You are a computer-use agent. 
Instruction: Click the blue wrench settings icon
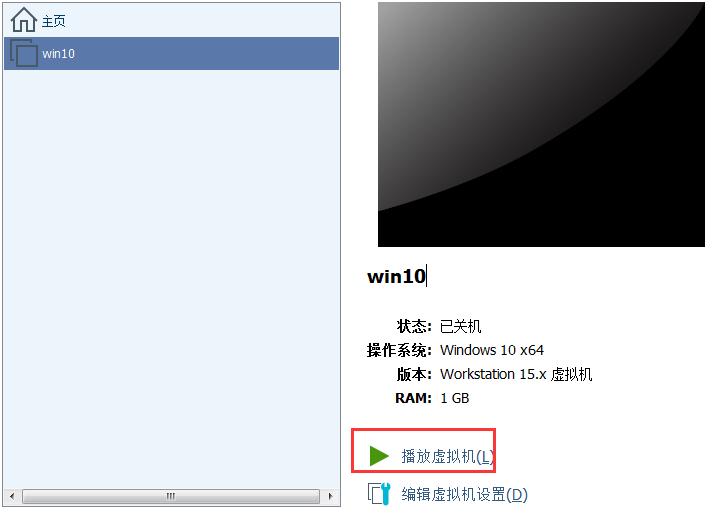(379, 494)
